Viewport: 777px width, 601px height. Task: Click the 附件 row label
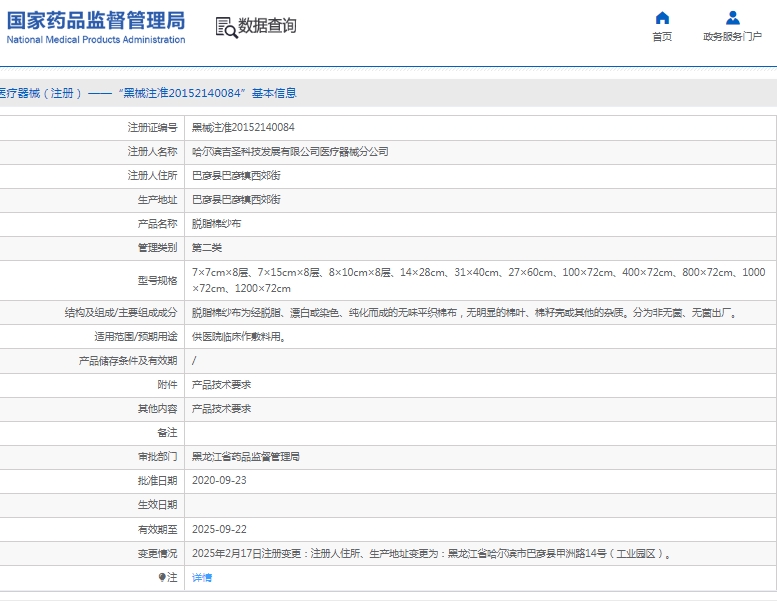click(167, 384)
